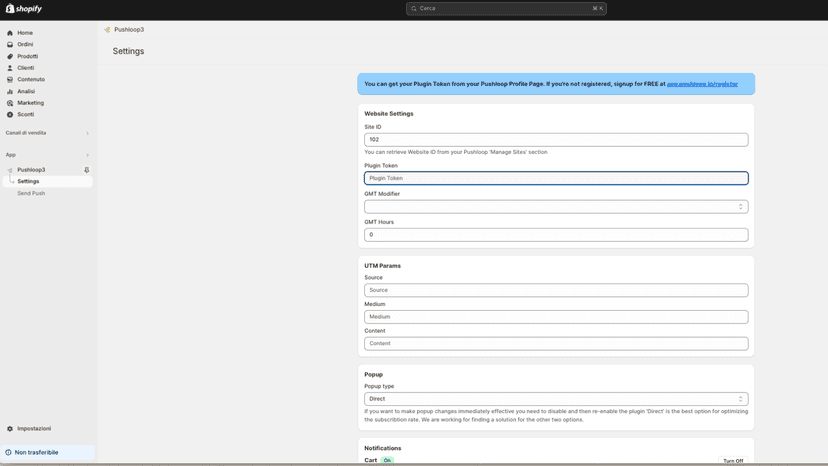
Task: Open Prodotti via its tag icon
Action: coord(10,57)
